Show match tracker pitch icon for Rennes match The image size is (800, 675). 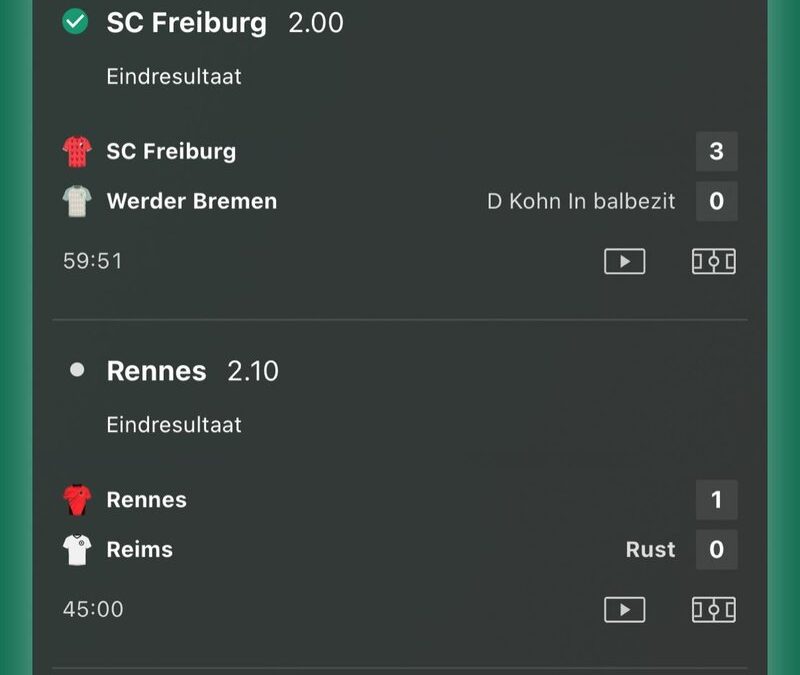point(713,610)
